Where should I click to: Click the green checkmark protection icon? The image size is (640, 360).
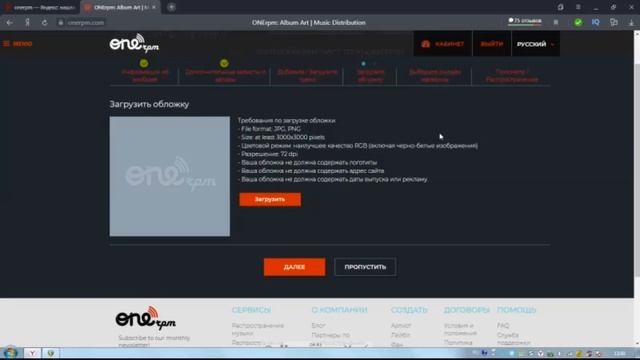pos(578,22)
